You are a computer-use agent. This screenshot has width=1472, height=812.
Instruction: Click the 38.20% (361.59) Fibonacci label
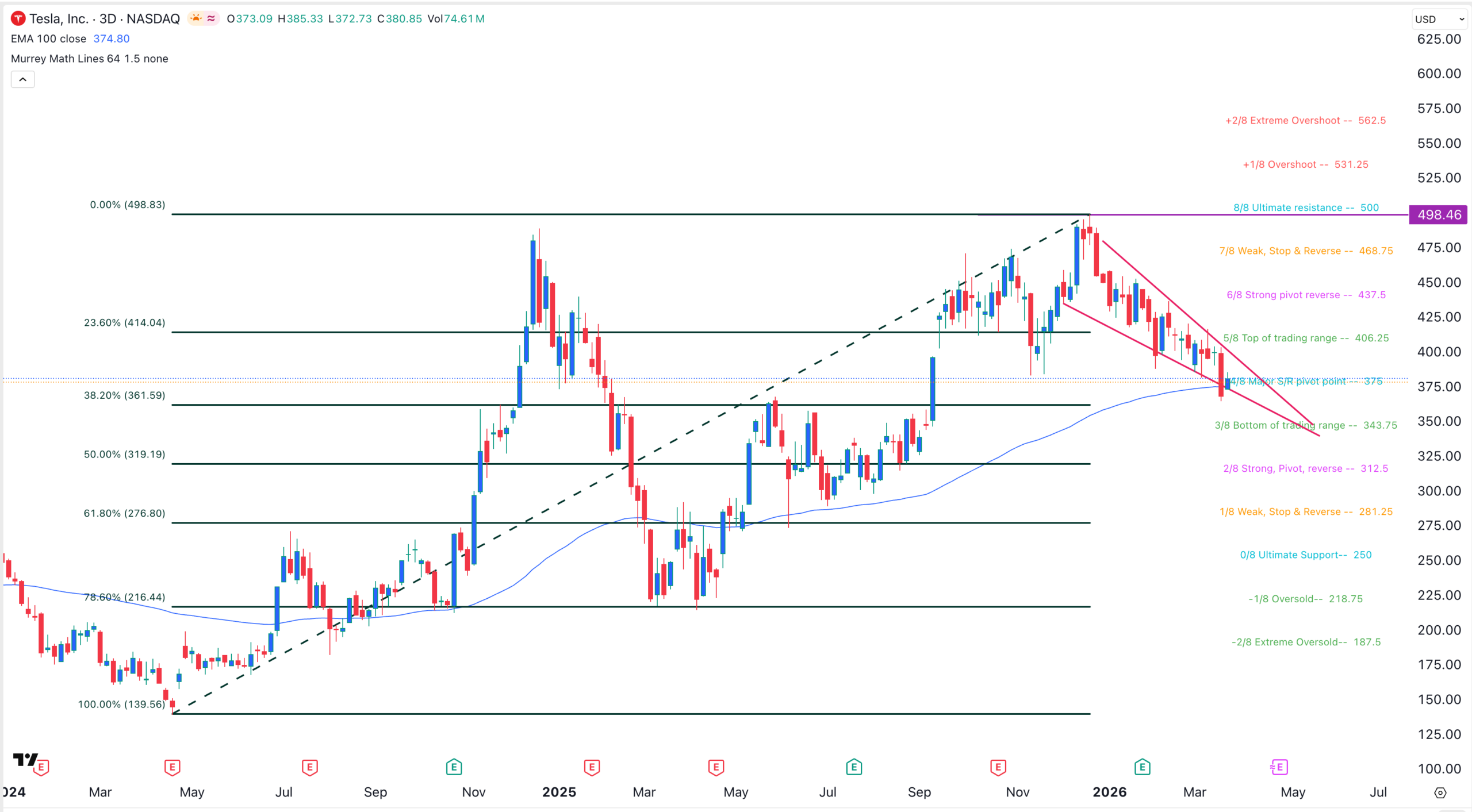(125, 395)
